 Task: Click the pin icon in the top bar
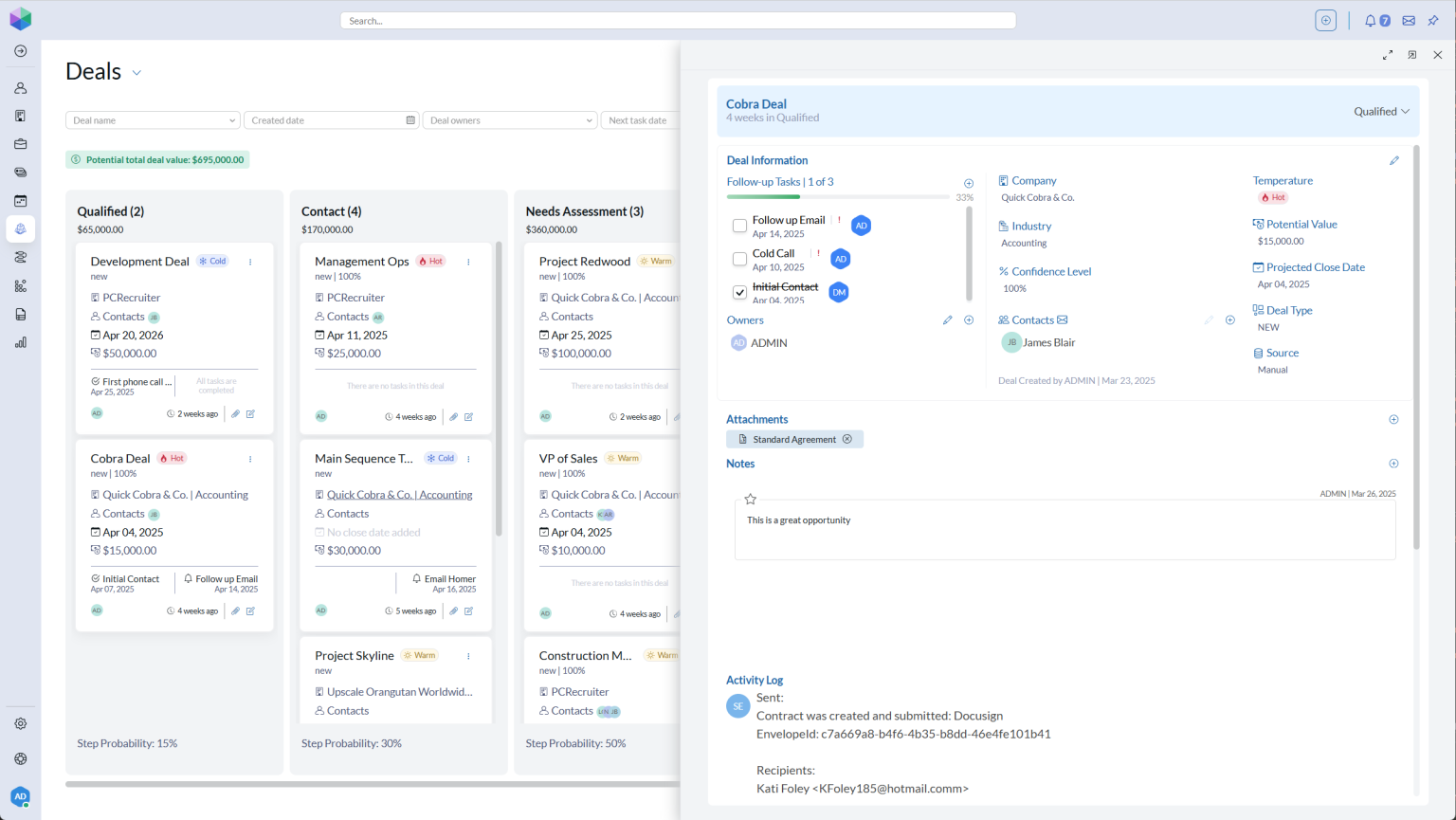pos(1433,21)
